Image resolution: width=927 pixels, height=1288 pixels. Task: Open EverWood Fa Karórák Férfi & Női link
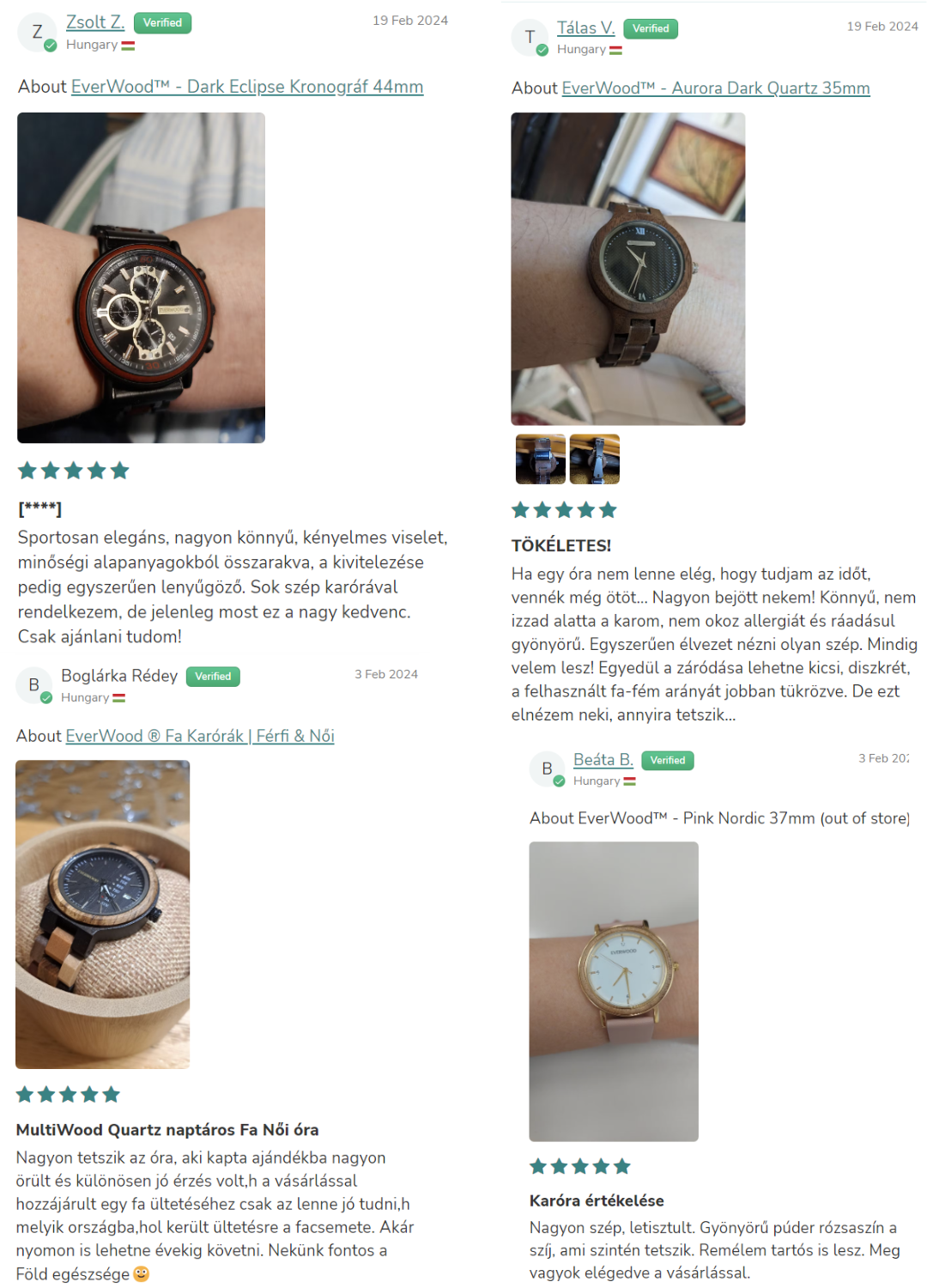[200, 736]
